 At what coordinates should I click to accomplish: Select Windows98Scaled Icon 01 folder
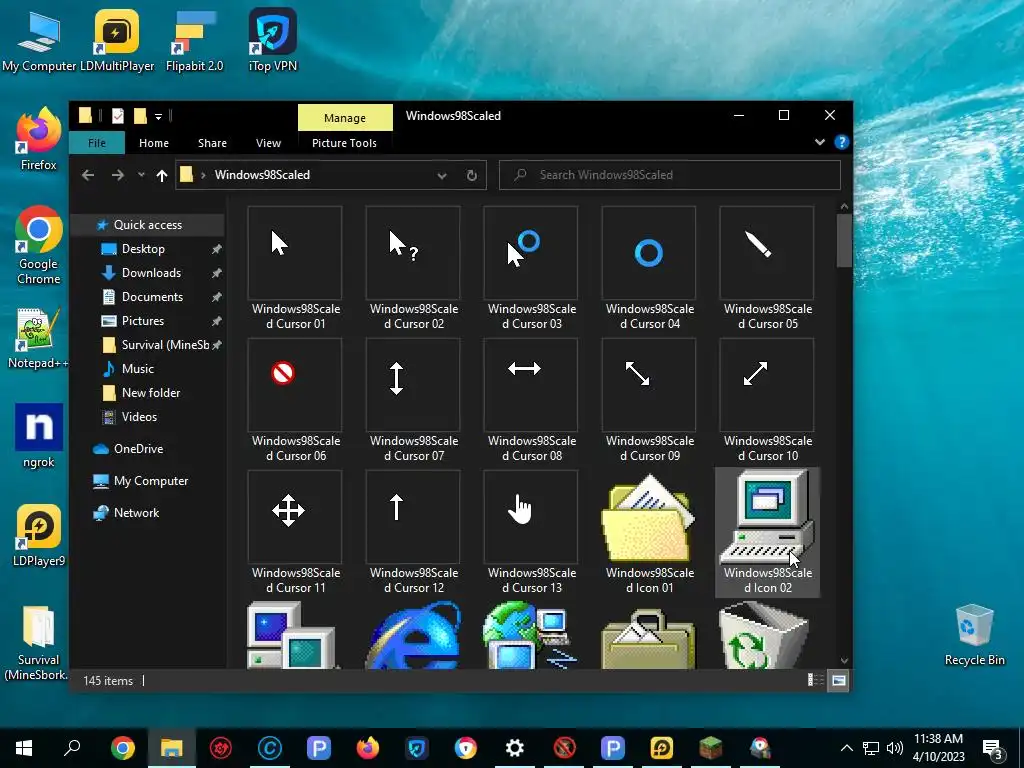coord(649,532)
